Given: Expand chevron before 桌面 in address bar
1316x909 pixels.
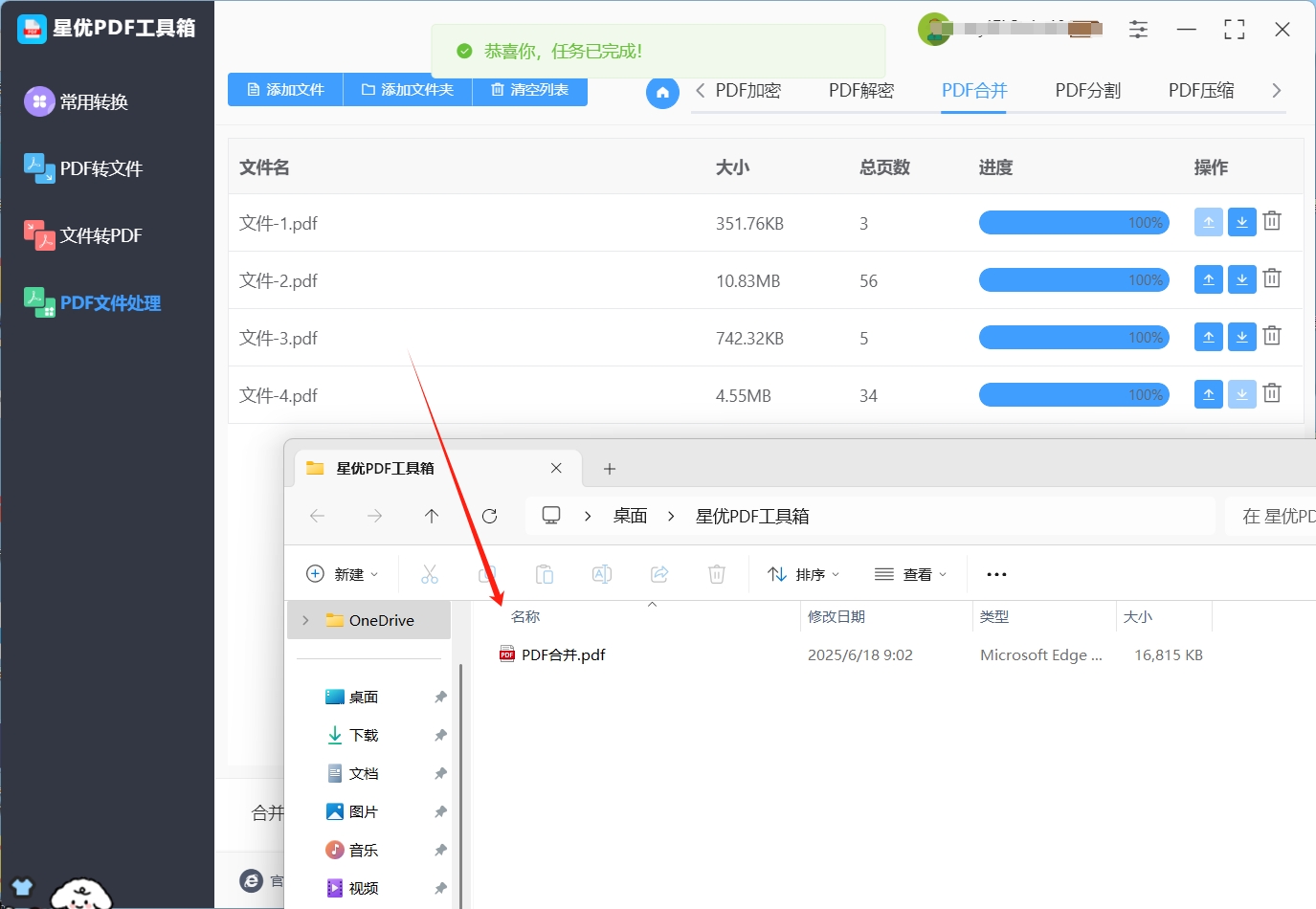Looking at the screenshot, I should point(588,516).
